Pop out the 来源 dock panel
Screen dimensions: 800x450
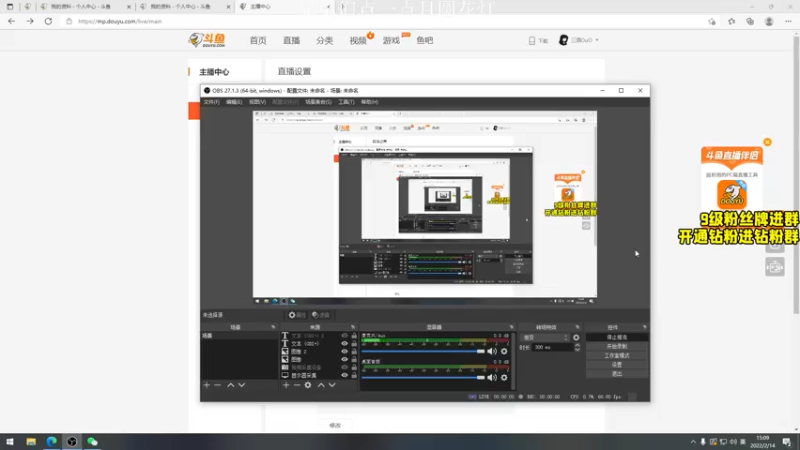click(353, 327)
